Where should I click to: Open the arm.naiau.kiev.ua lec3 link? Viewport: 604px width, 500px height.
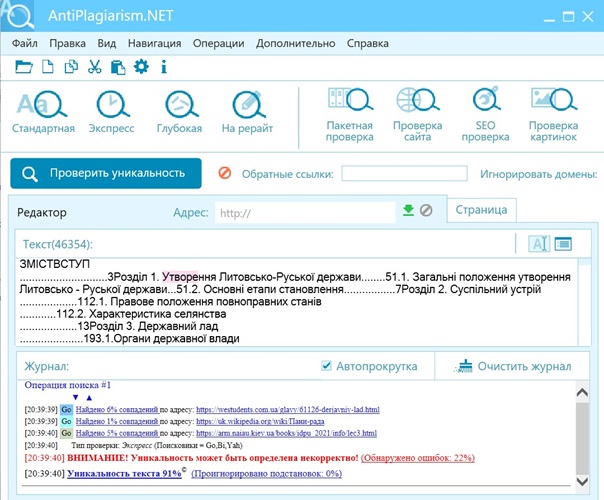[x=286, y=433]
